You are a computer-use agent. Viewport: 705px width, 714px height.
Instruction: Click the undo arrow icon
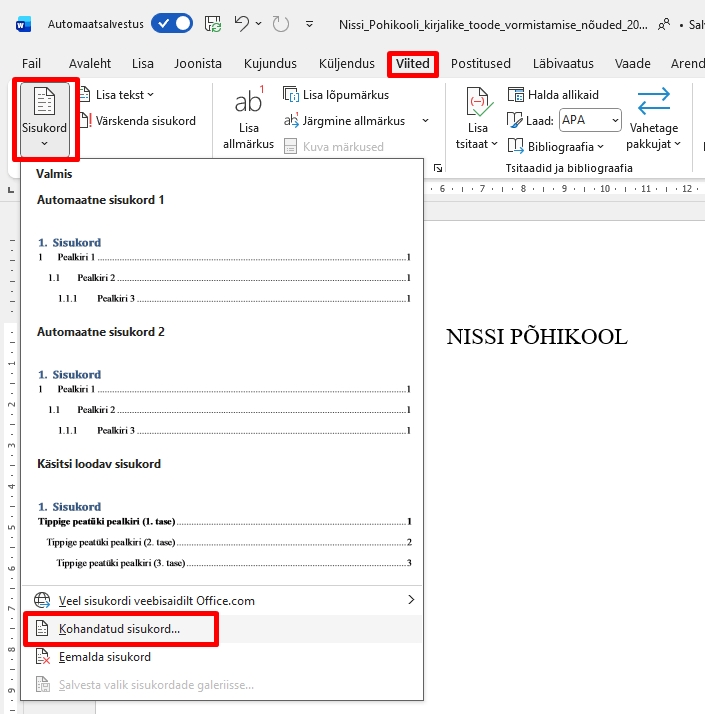point(241,23)
